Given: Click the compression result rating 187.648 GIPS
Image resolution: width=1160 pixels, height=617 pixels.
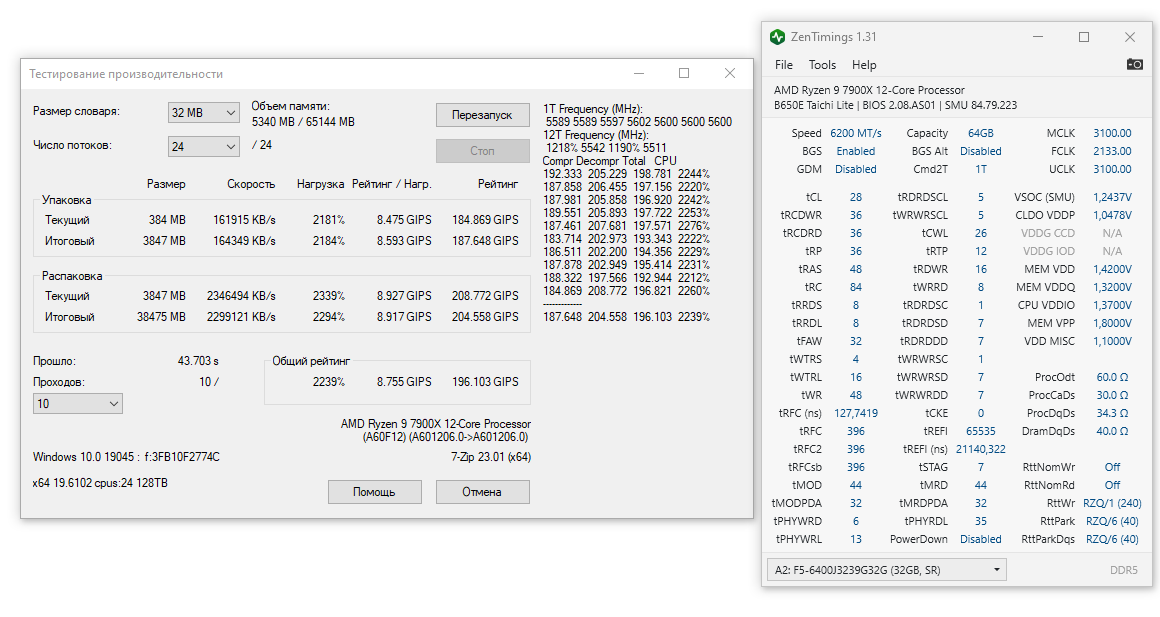Looking at the screenshot, I should (485, 241).
